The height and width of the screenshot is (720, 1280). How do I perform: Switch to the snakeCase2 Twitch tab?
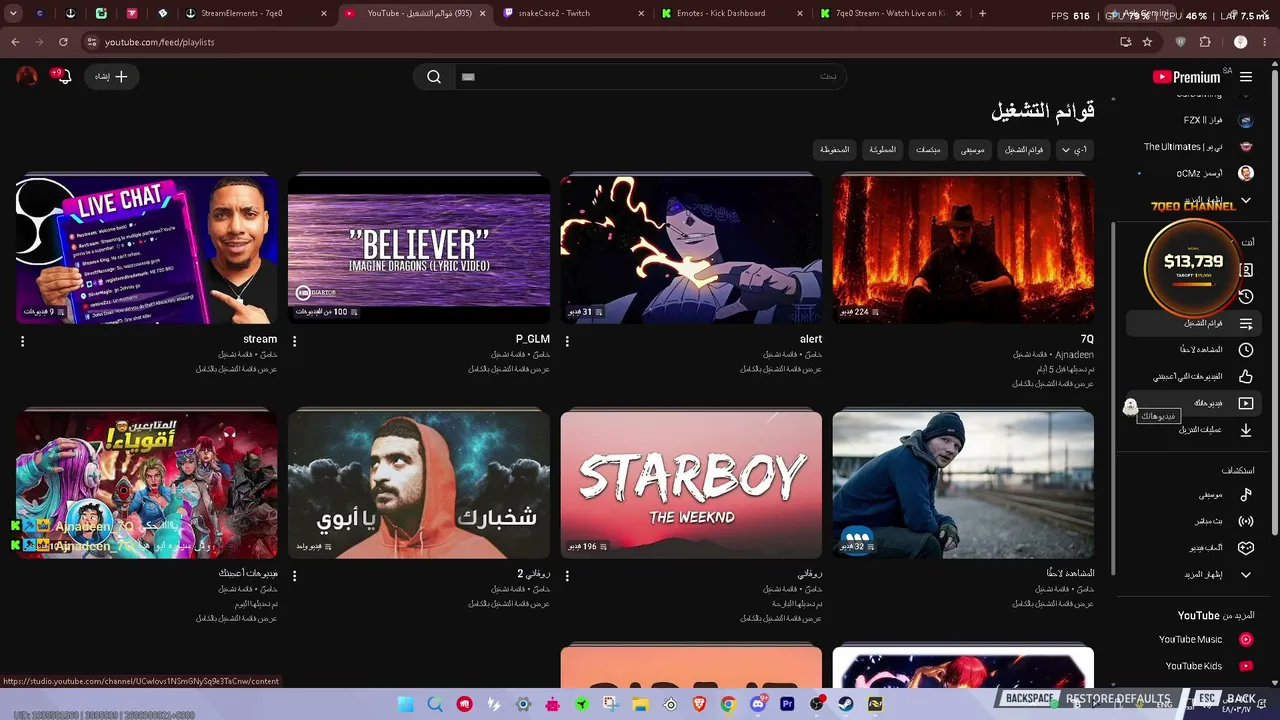coord(574,14)
